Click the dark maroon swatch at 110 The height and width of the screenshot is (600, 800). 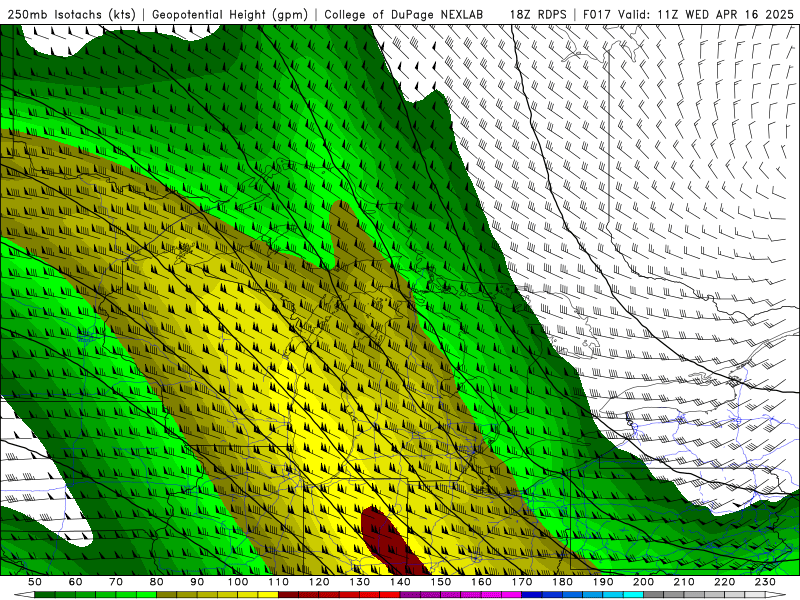tap(289, 595)
